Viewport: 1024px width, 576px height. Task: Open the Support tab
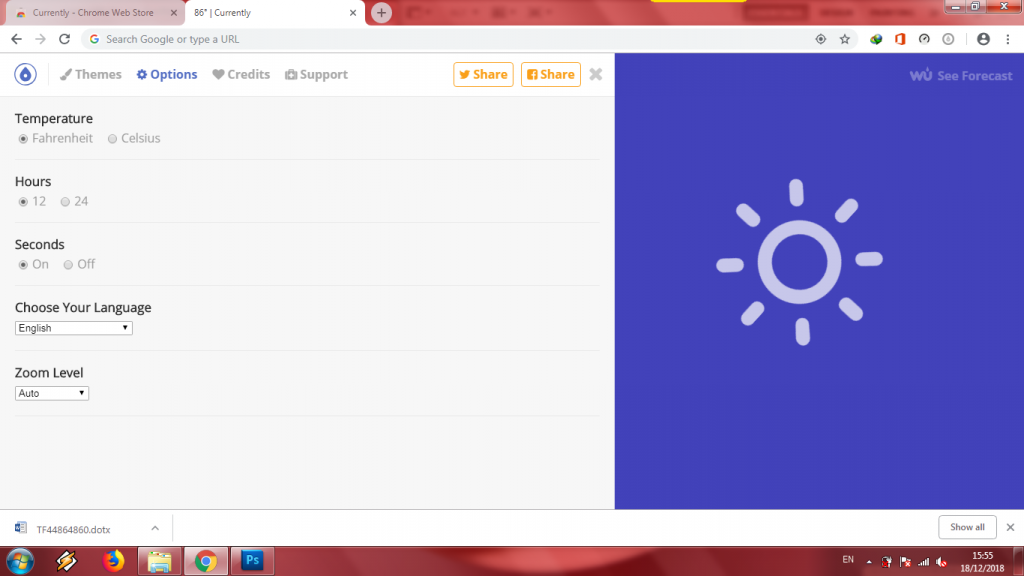click(x=316, y=74)
